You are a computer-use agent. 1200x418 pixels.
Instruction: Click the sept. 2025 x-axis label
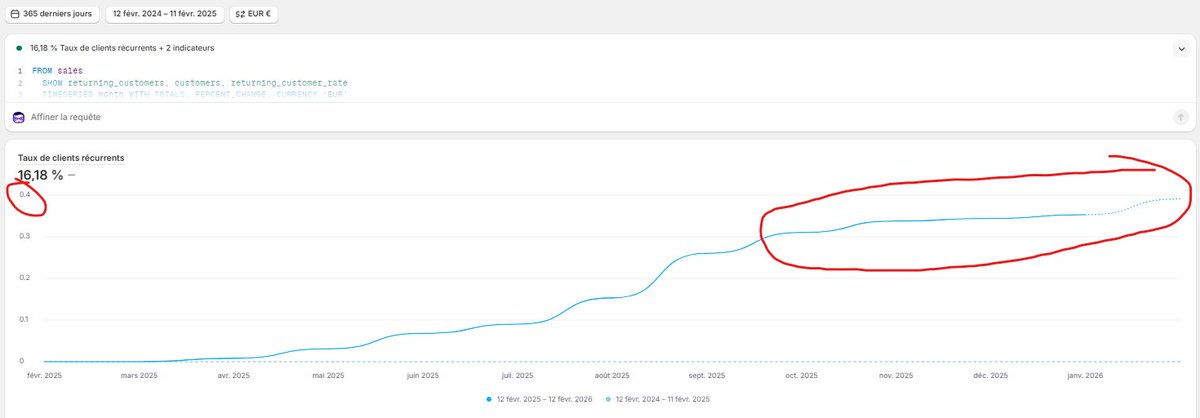pyautogui.click(x=706, y=376)
